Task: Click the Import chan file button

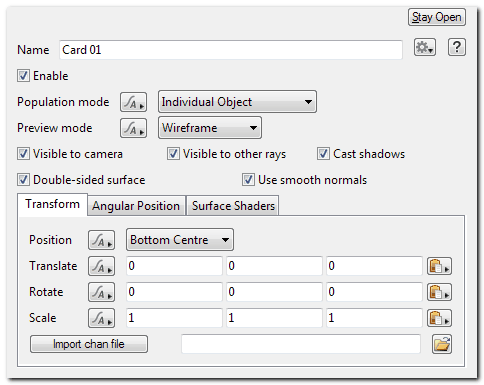Action: point(89,344)
